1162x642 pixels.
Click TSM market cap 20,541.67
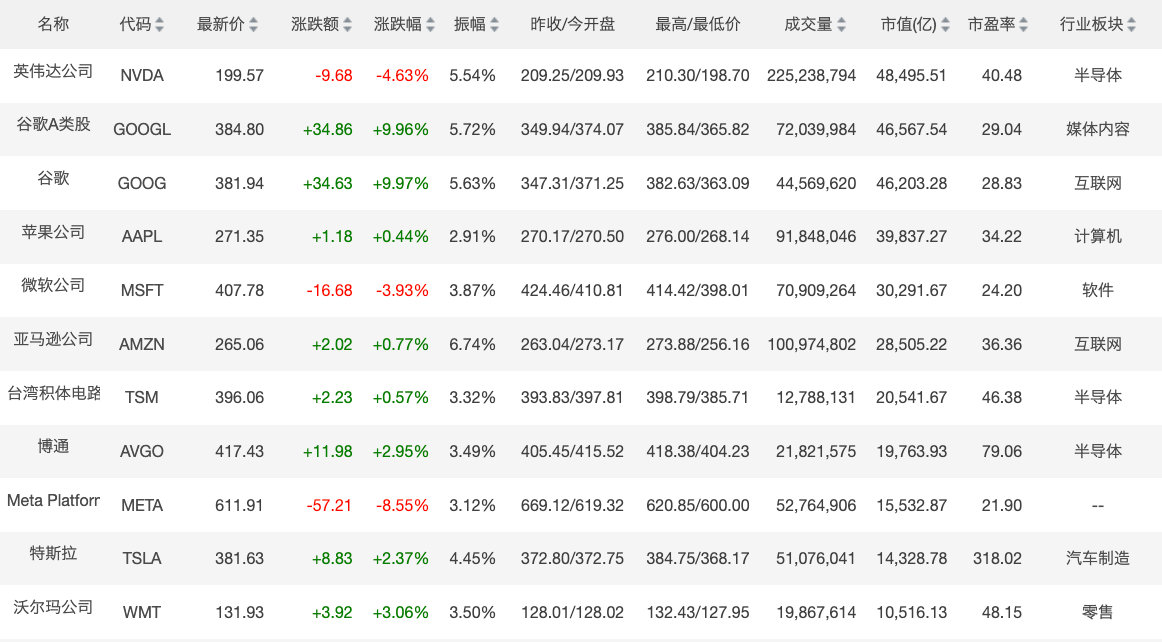912,397
